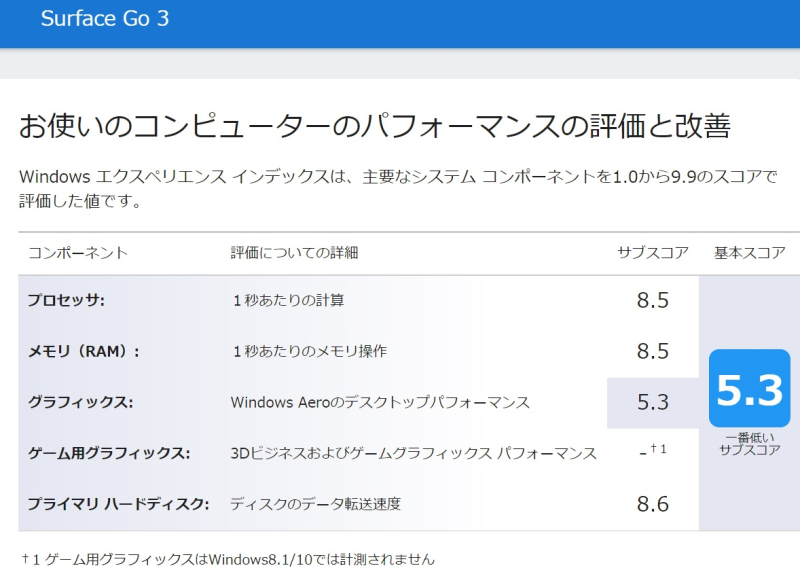
Task: Click the Surface Go 3 header title
Action: coord(105,18)
